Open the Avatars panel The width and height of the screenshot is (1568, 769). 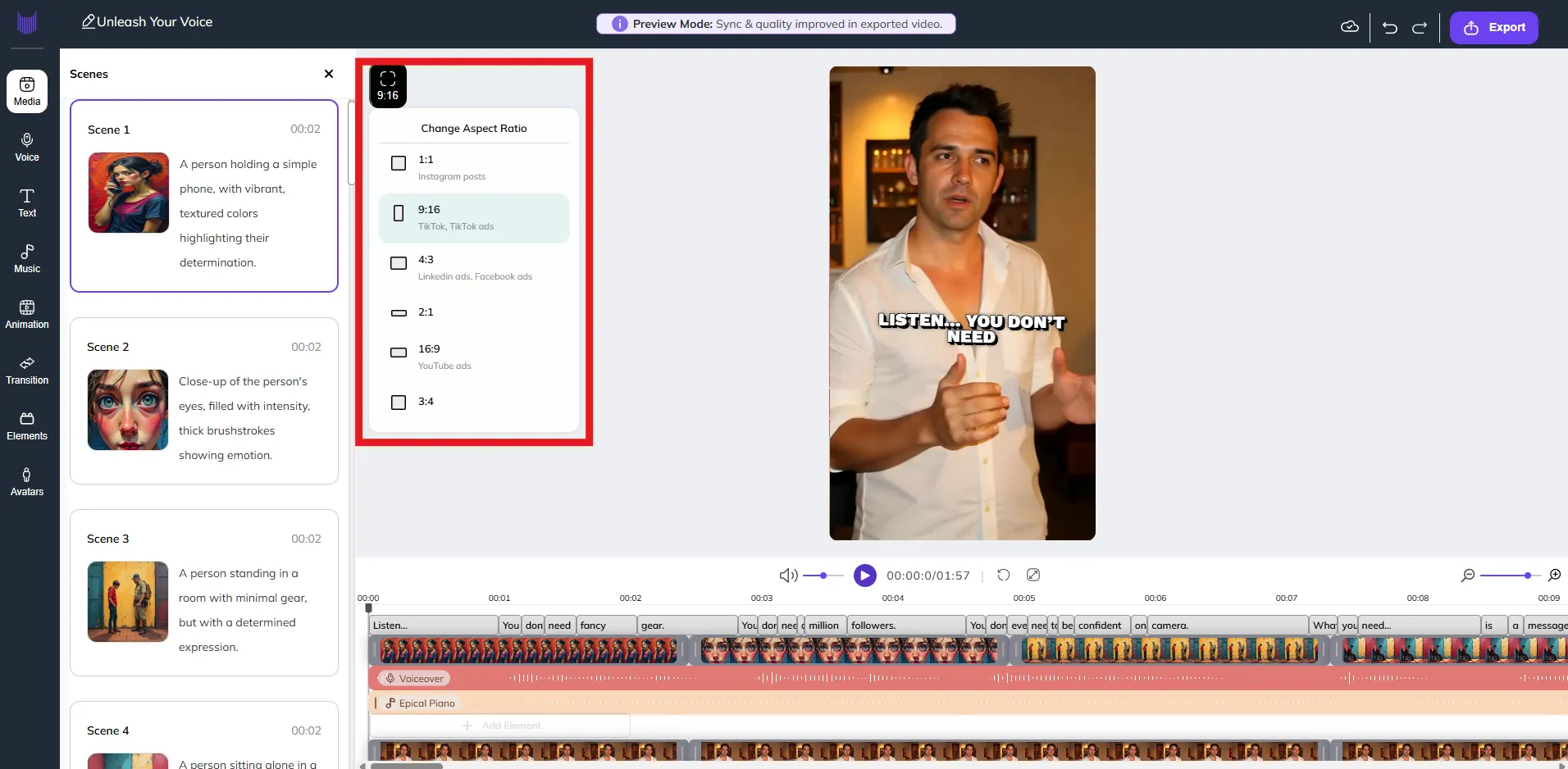pos(27,481)
